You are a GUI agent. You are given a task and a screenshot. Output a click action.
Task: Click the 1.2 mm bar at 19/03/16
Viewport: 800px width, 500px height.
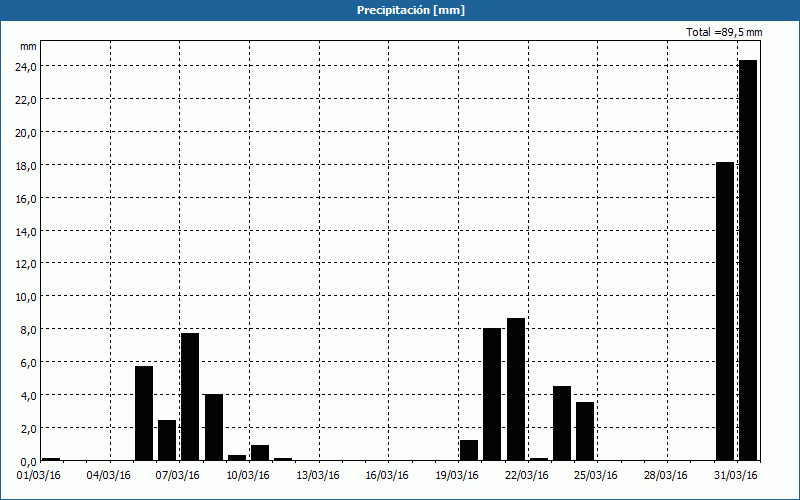(469, 451)
